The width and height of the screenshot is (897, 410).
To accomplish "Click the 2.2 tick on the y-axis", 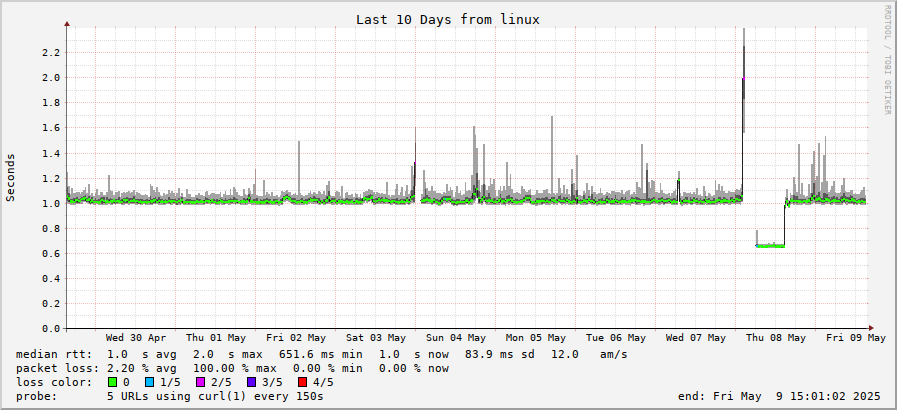I will (x=50, y=53).
